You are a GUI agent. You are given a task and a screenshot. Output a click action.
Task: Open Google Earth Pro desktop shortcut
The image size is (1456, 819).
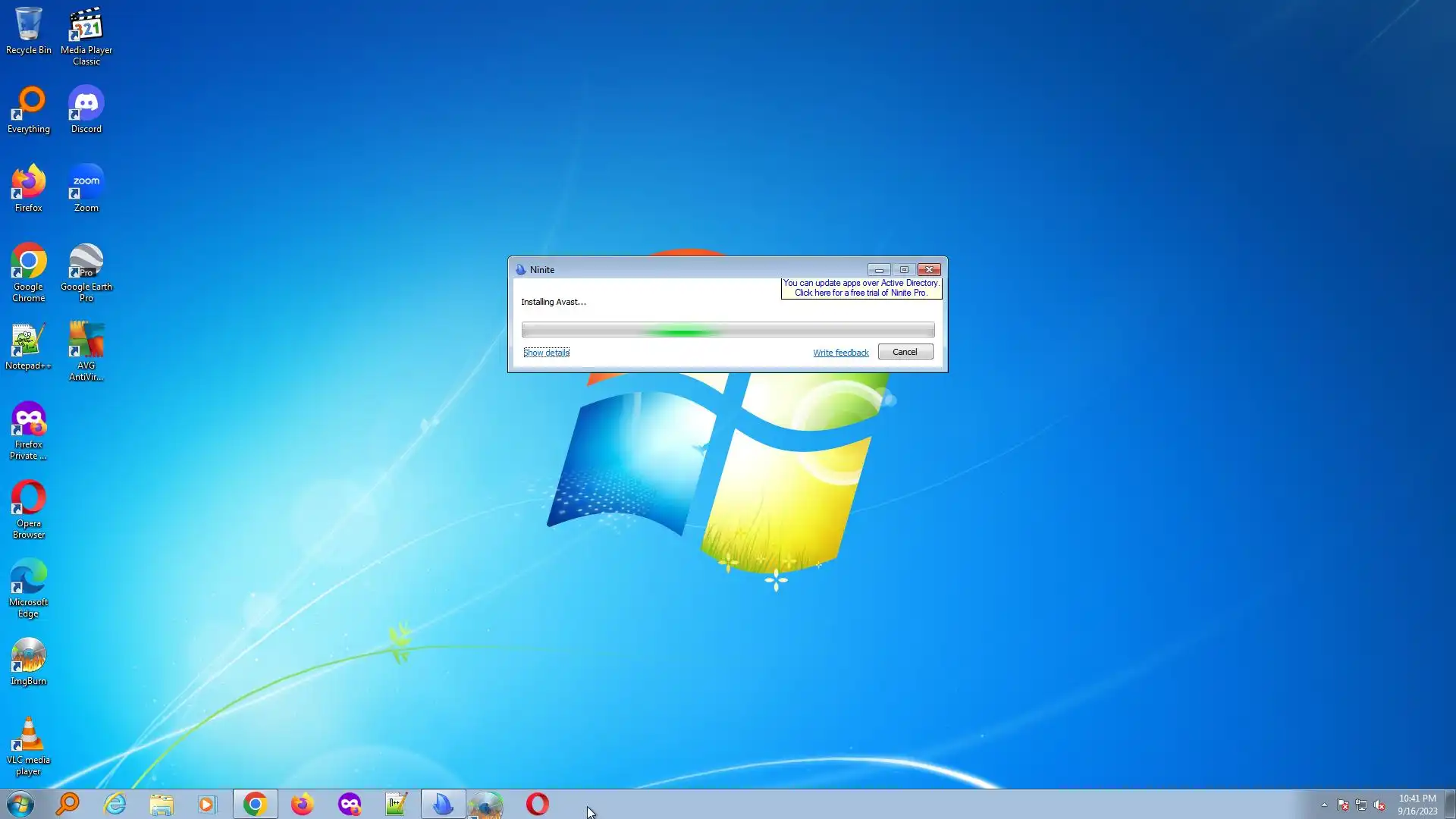pos(86,271)
